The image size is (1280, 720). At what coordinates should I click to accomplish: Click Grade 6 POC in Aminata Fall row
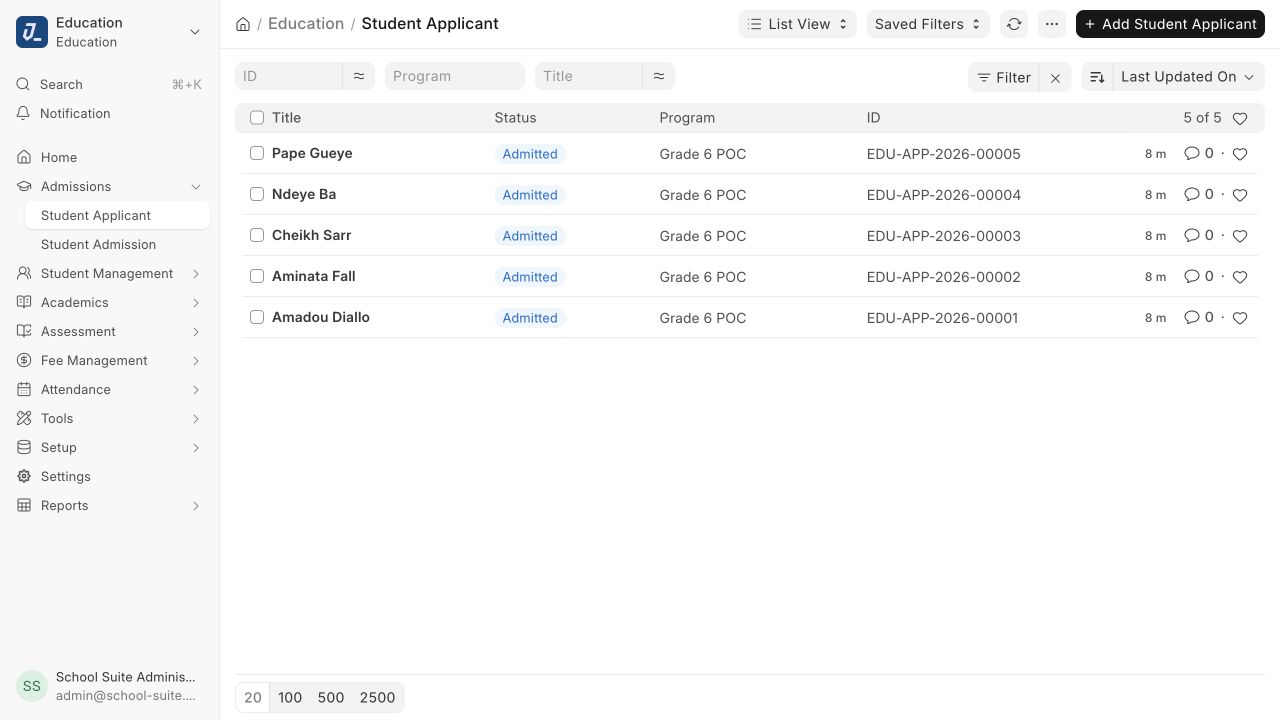(703, 277)
